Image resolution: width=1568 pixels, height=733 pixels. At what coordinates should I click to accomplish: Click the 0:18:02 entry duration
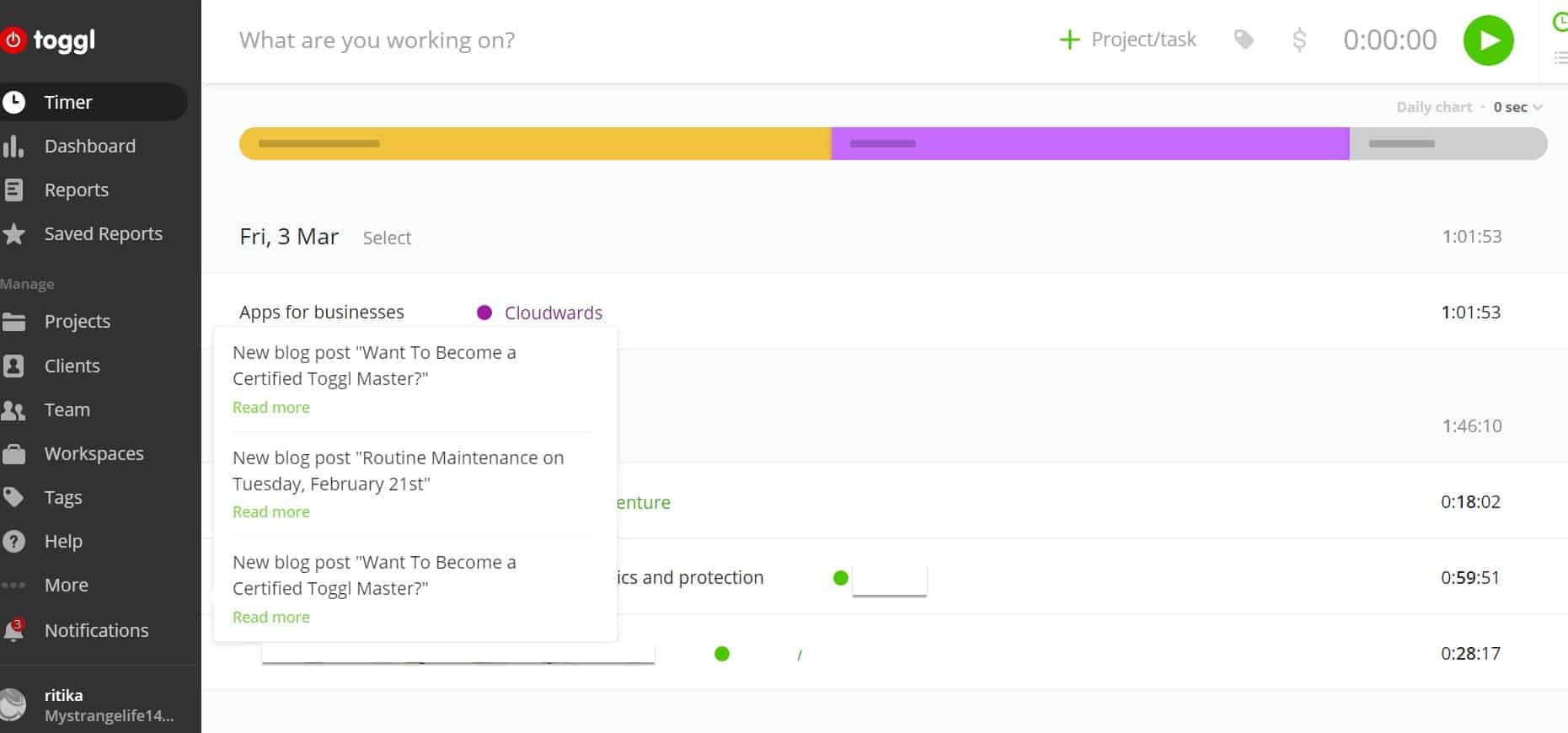tap(1470, 501)
